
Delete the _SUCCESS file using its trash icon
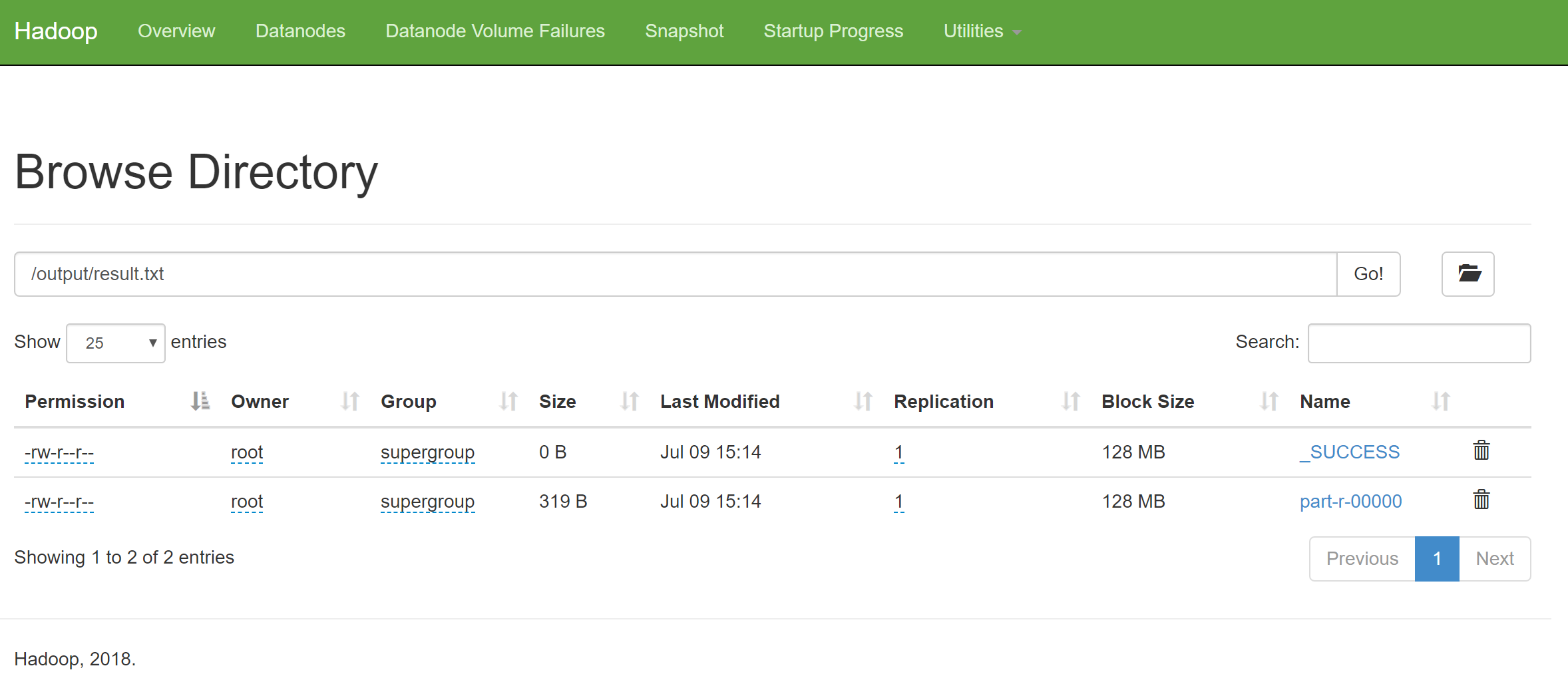(x=1480, y=450)
